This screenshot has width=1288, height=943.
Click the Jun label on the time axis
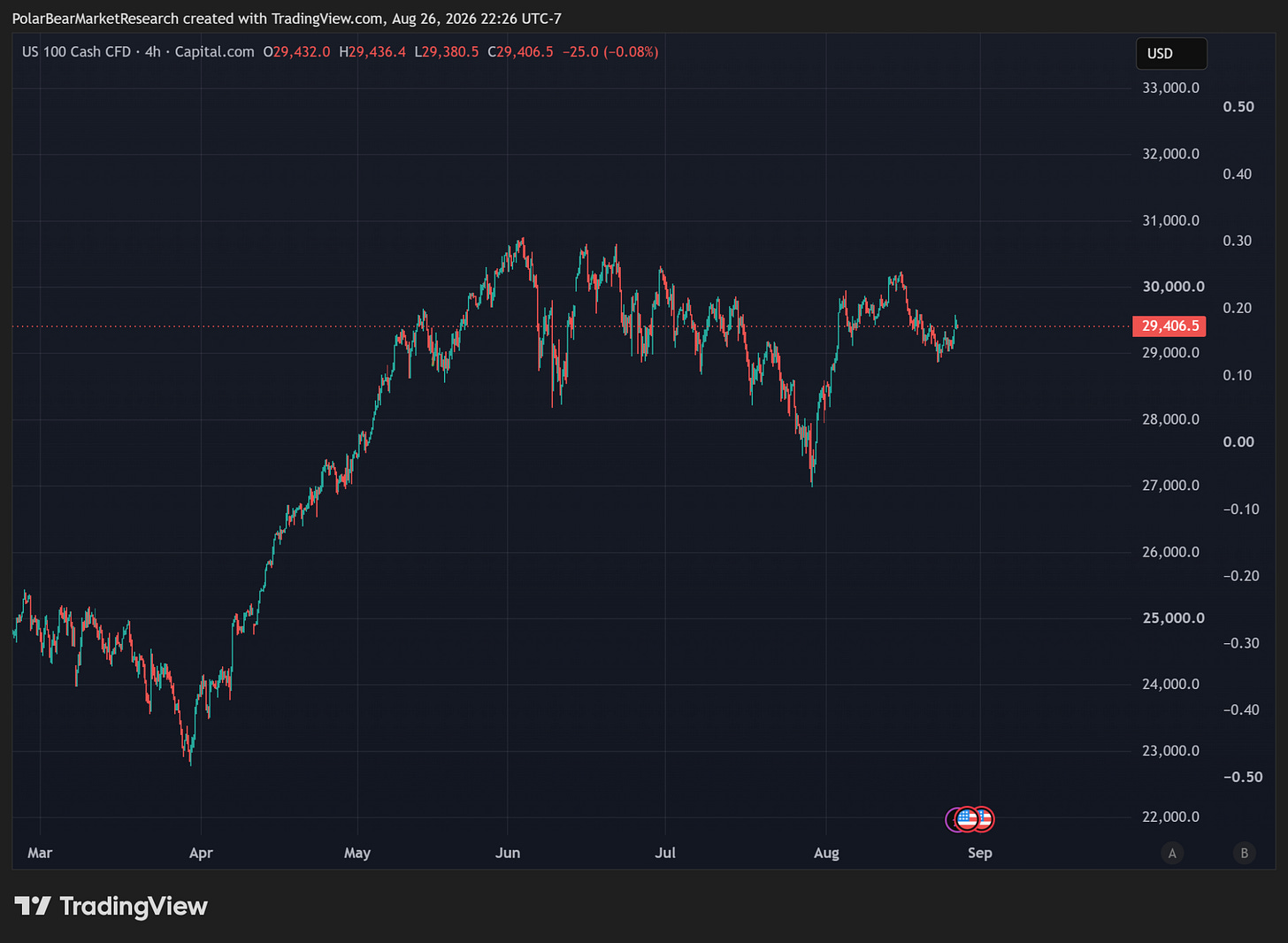[x=508, y=853]
